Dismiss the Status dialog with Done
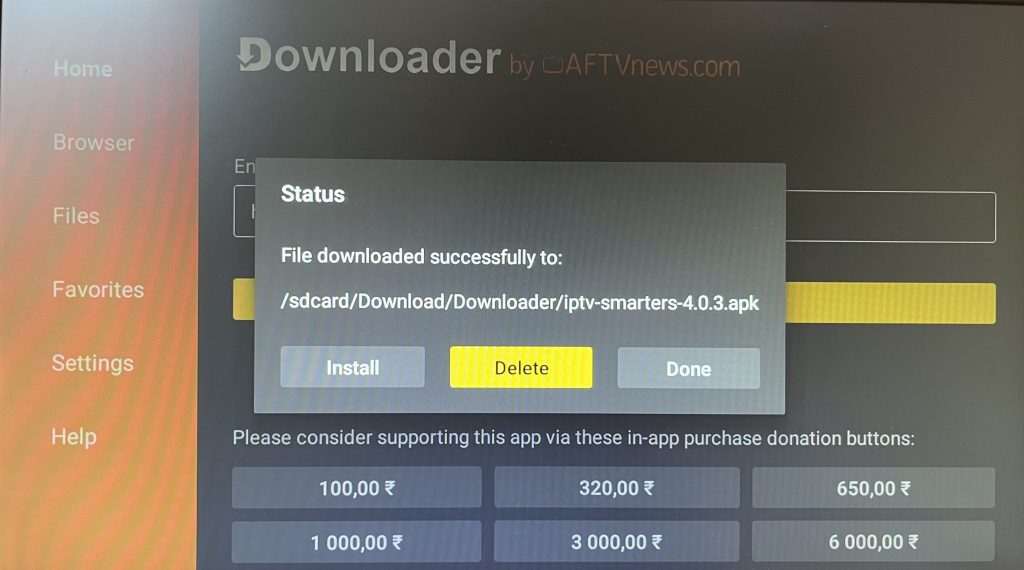The width and height of the screenshot is (1024, 570). coord(688,368)
